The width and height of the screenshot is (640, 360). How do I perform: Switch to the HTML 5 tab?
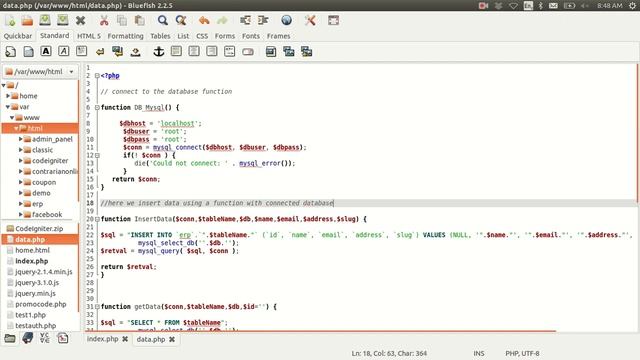tap(89, 36)
